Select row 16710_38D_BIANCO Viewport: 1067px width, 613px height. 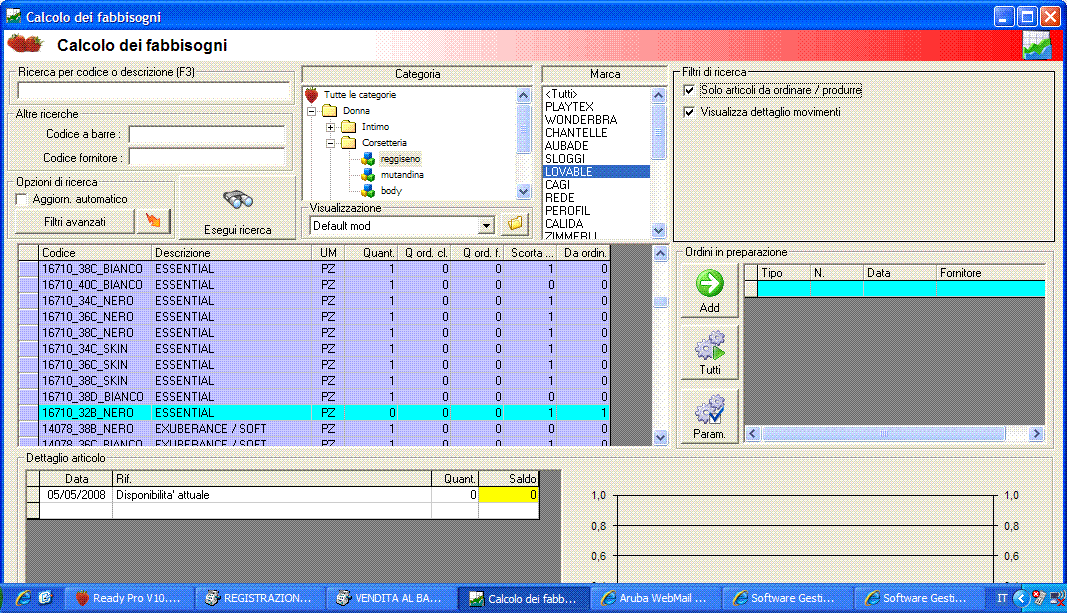click(314, 397)
